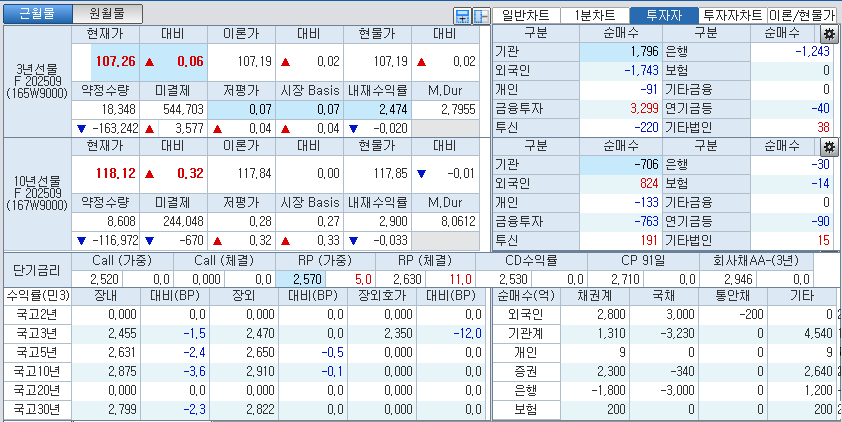Switch to the 1분차트 tab
Image resolution: width=842 pixels, height=422 pixels.
(595, 16)
